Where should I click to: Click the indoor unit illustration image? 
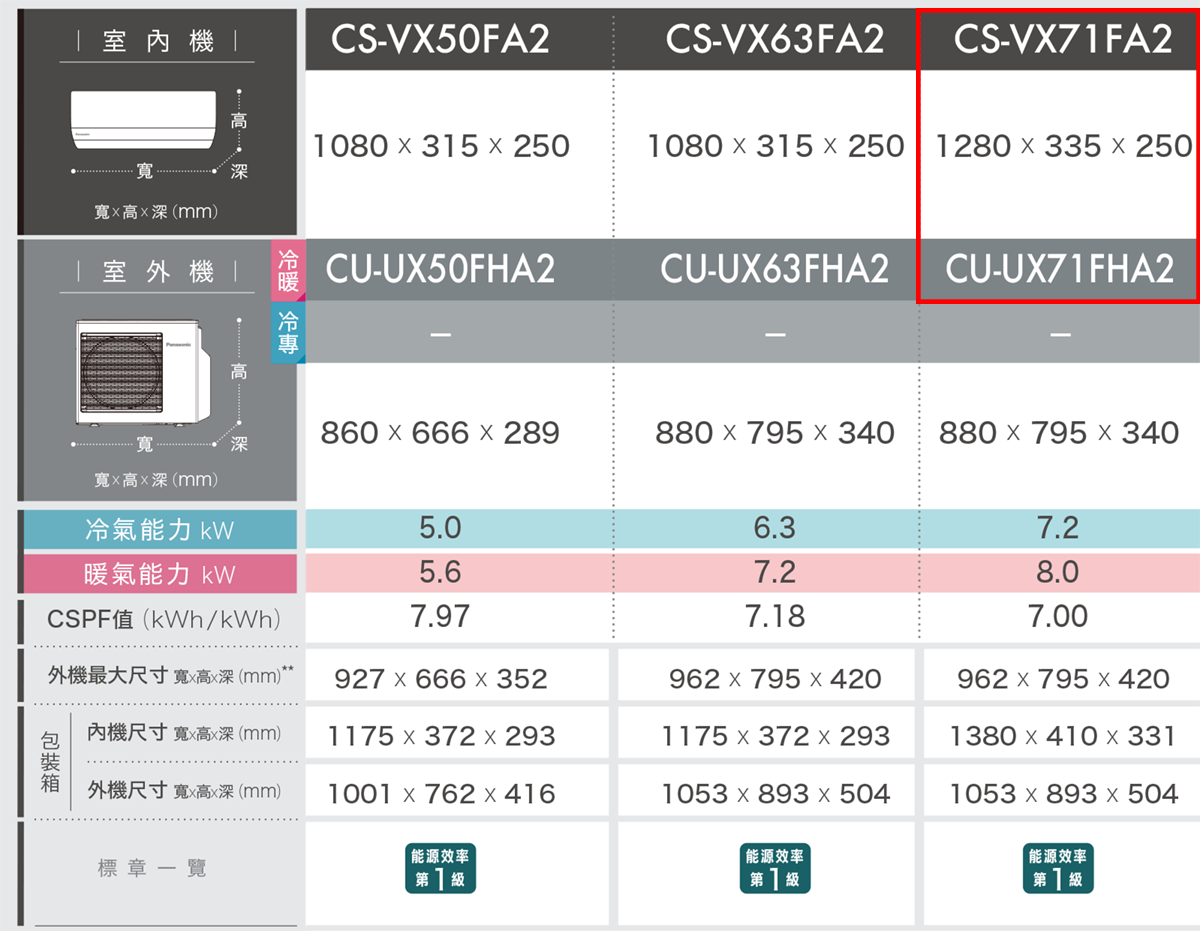click(142, 118)
